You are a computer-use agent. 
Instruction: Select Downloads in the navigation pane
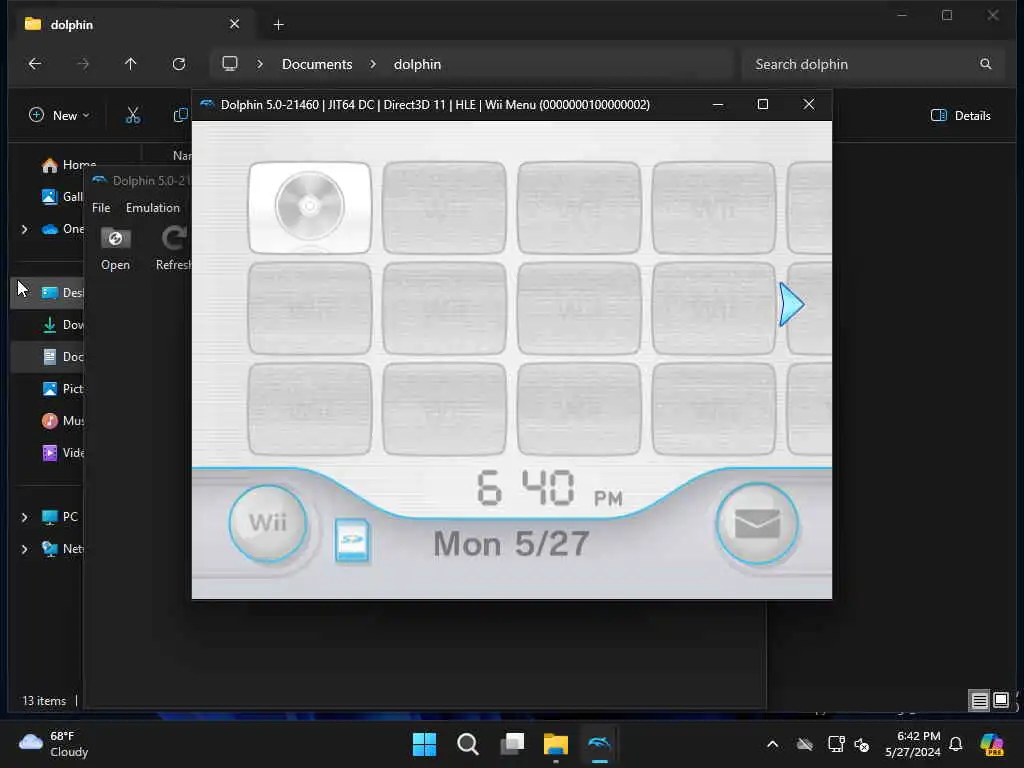[62, 325]
